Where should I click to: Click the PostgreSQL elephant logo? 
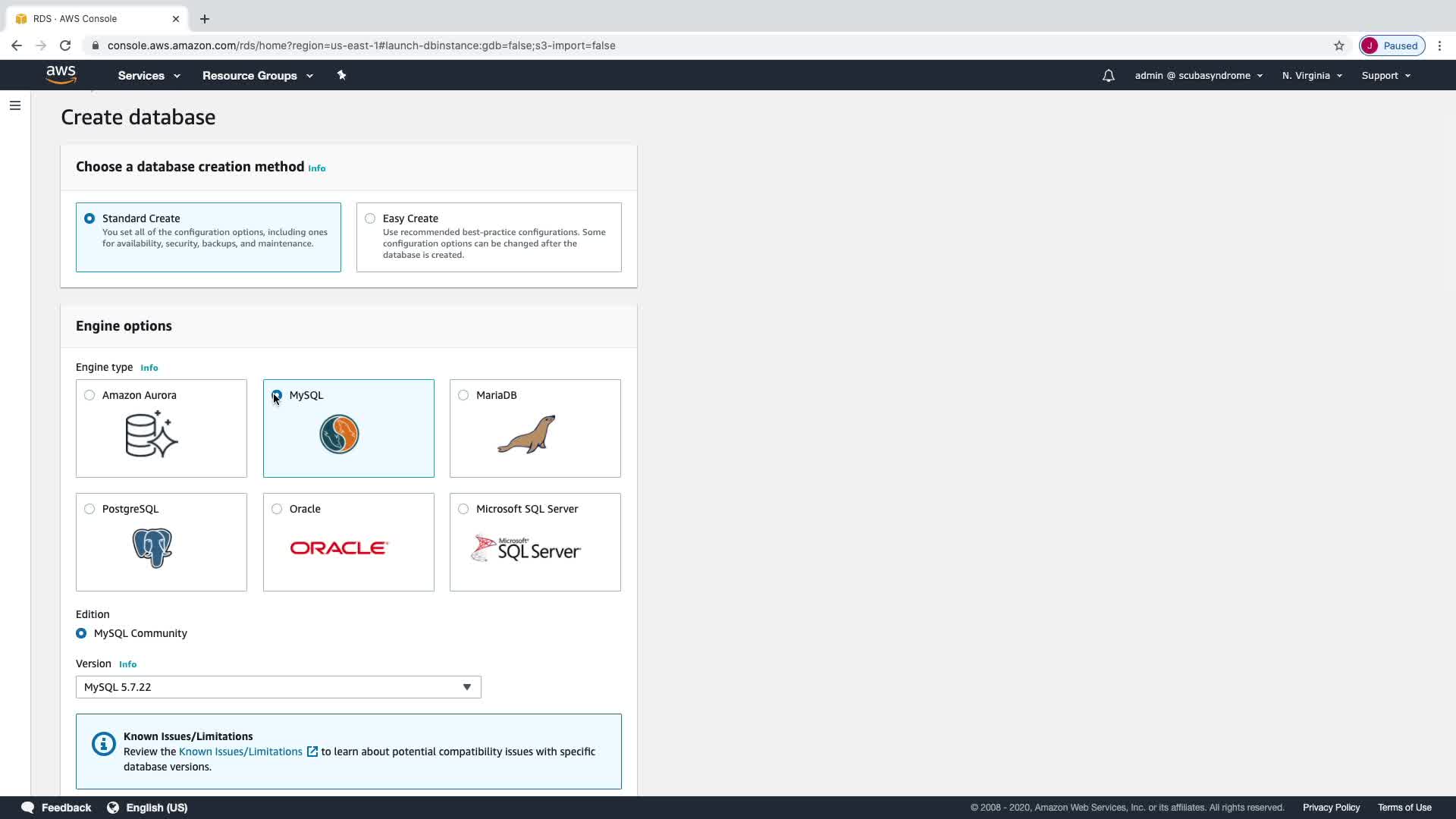pyautogui.click(x=152, y=548)
